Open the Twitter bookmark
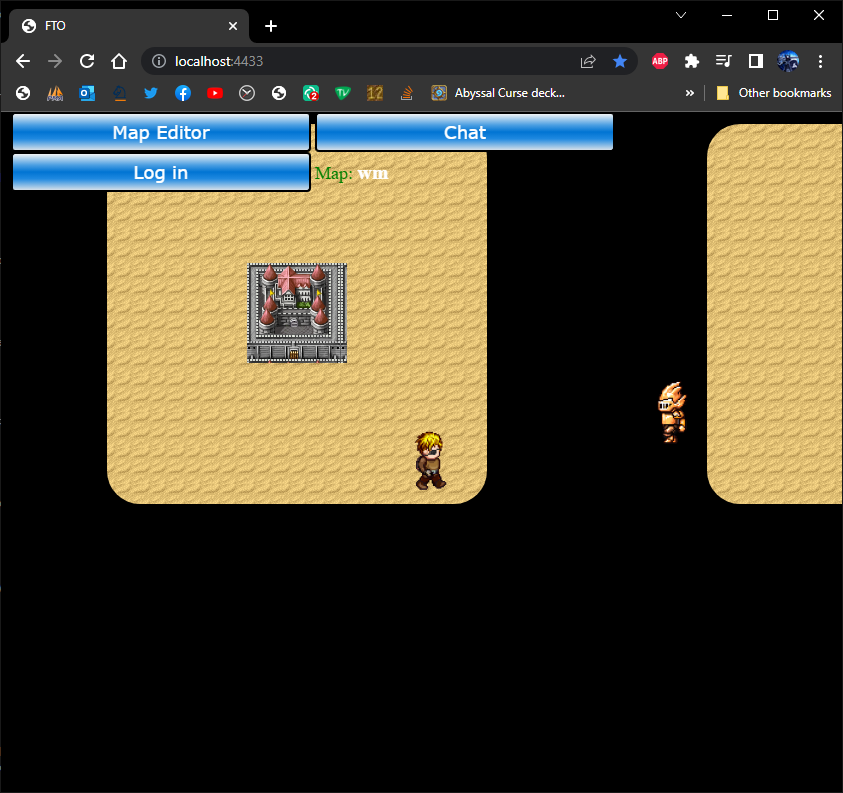Image resolution: width=843 pixels, height=793 pixels. tap(151, 93)
